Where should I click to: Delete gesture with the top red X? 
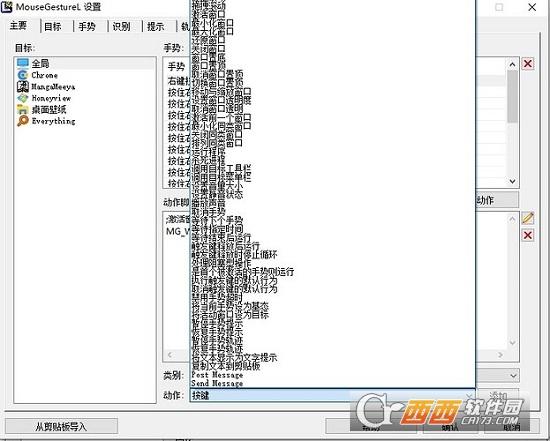(528, 64)
